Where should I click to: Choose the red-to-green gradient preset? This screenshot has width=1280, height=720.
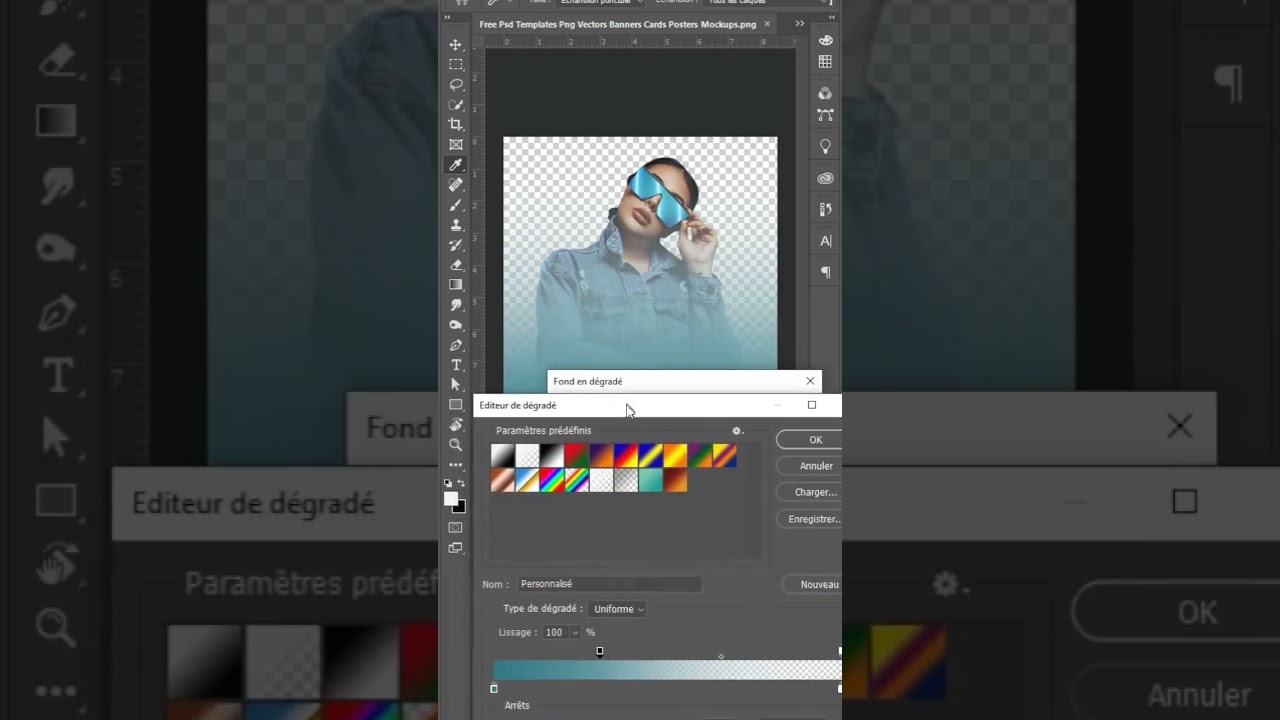click(x=576, y=456)
